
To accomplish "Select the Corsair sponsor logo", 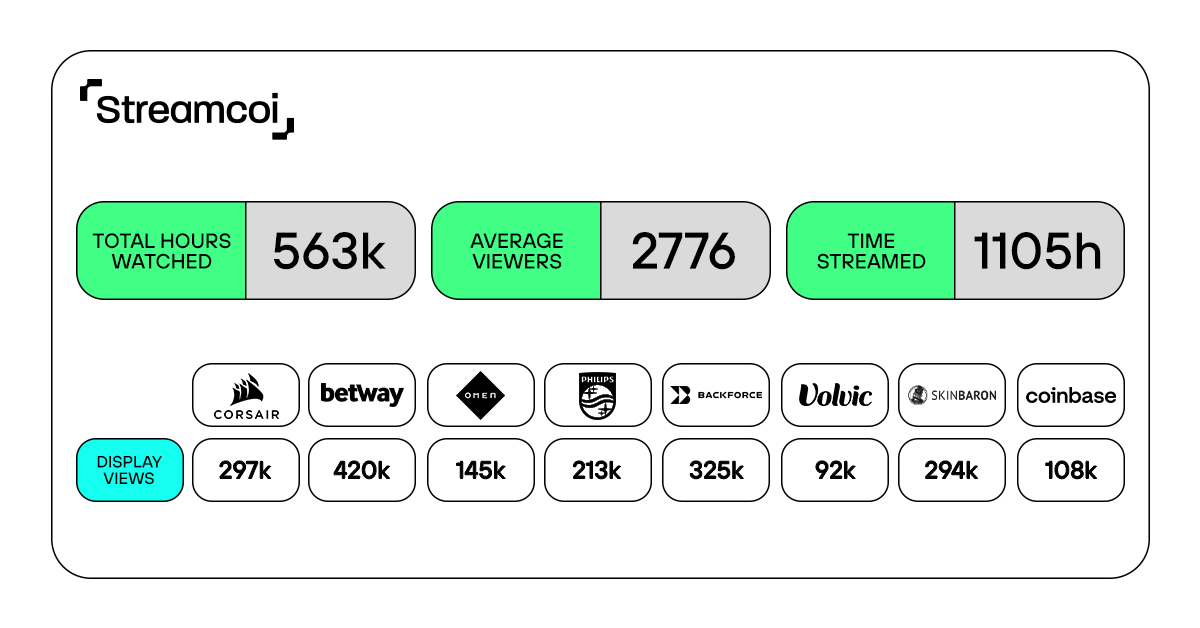I will tap(245, 395).
